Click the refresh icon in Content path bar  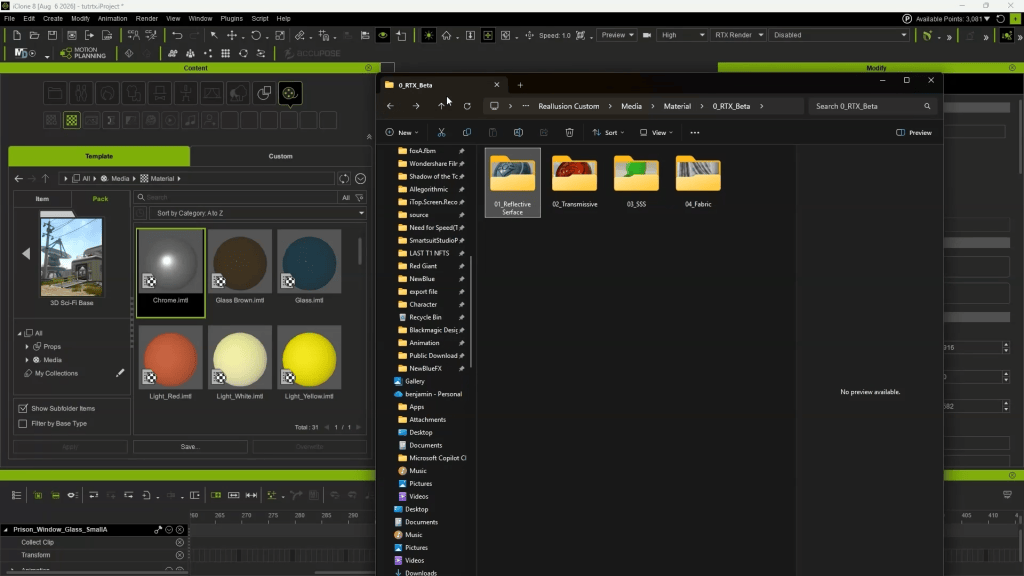click(x=344, y=178)
